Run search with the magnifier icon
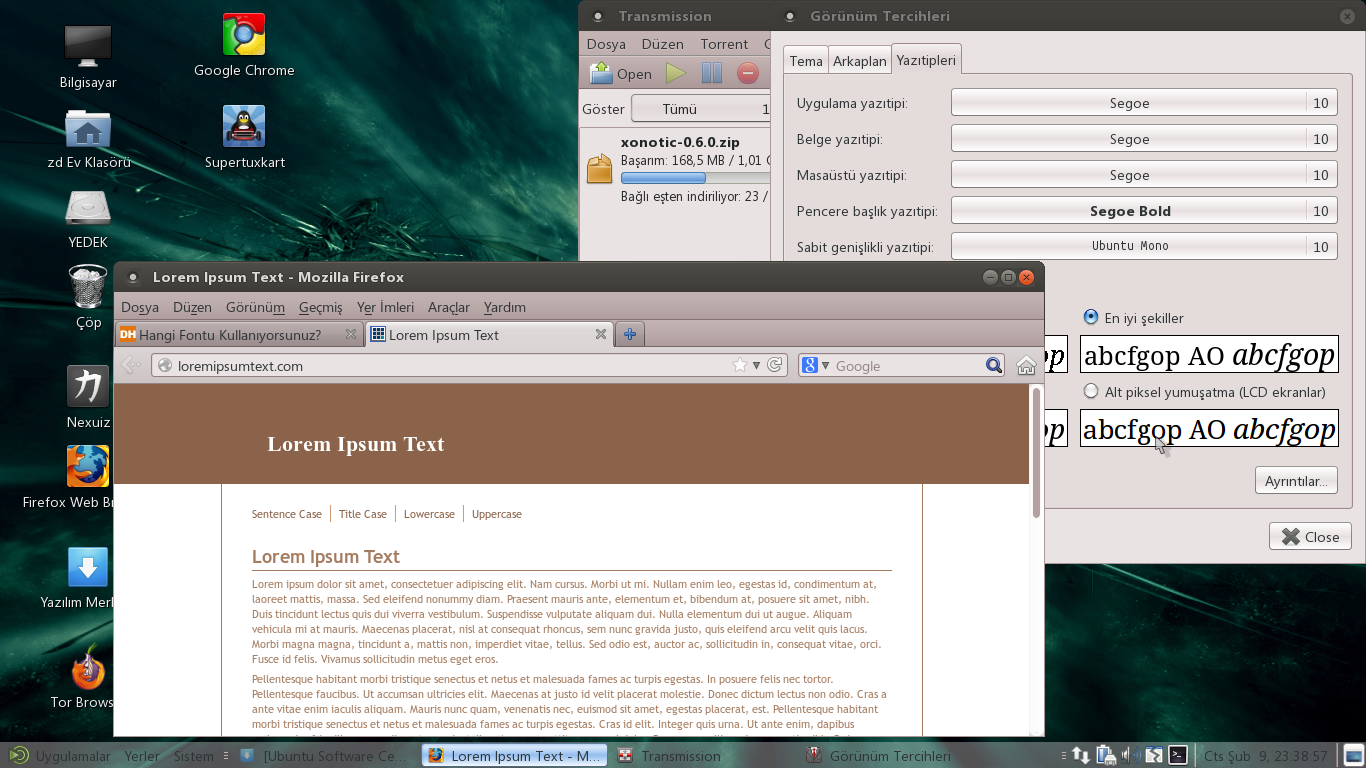The width and height of the screenshot is (1366, 768). click(994, 365)
